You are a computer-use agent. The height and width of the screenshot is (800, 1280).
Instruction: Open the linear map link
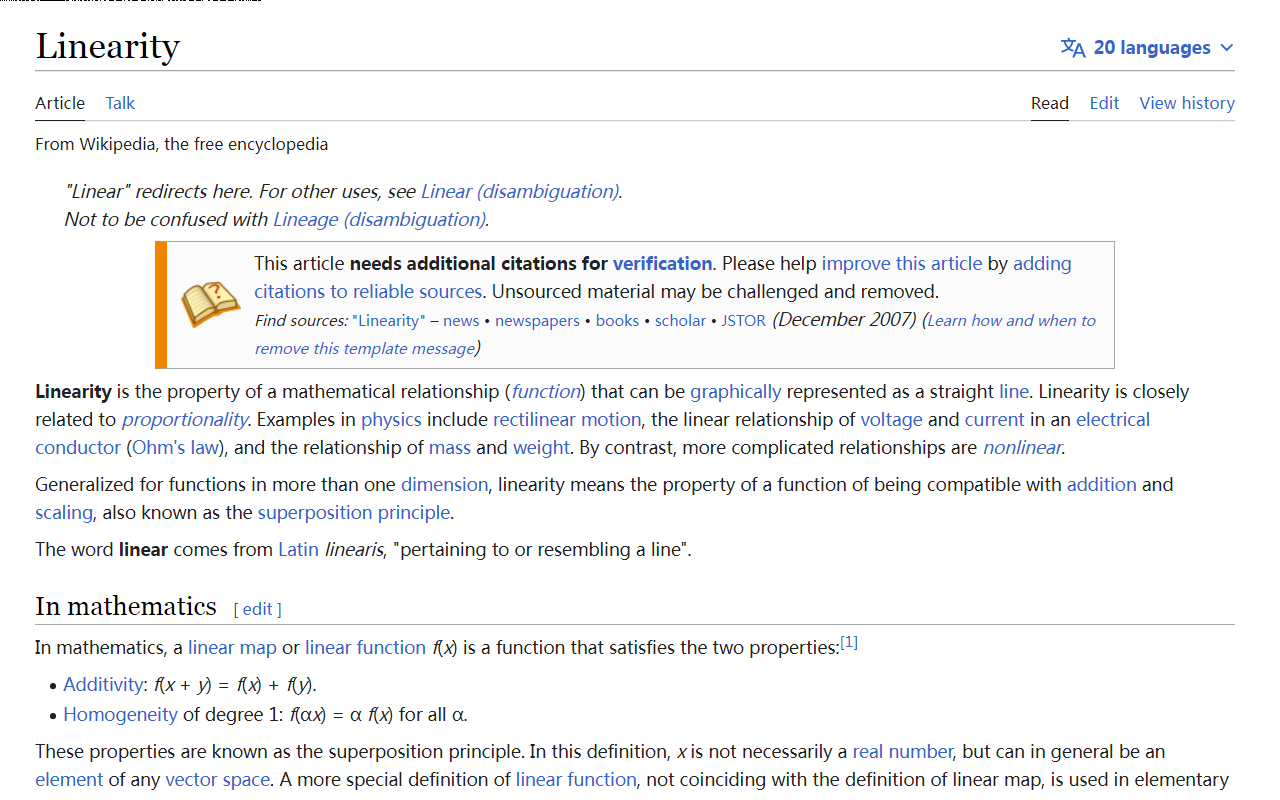[232, 647]
